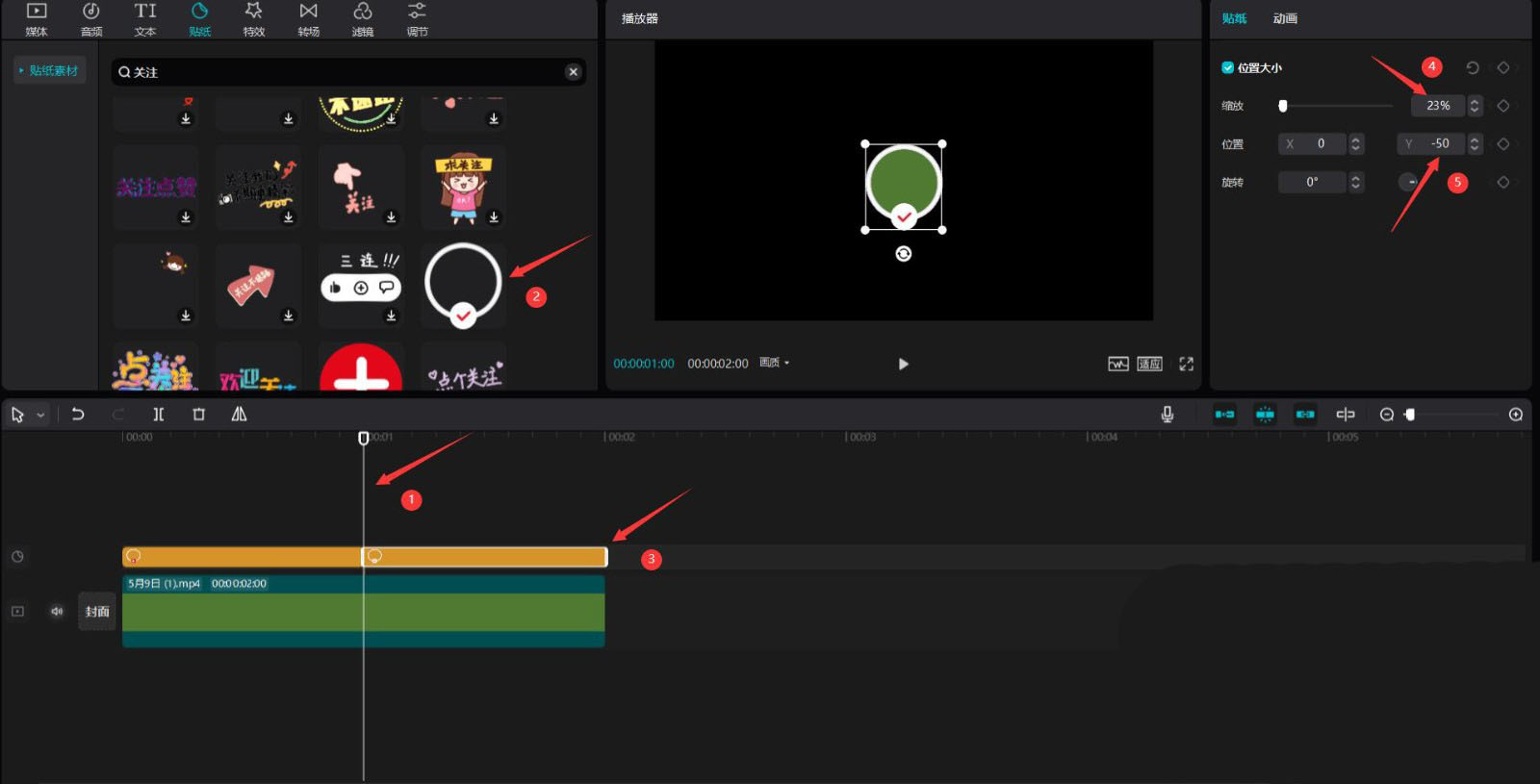Toggle the scale keyframe diamond

click(1502, 106)
